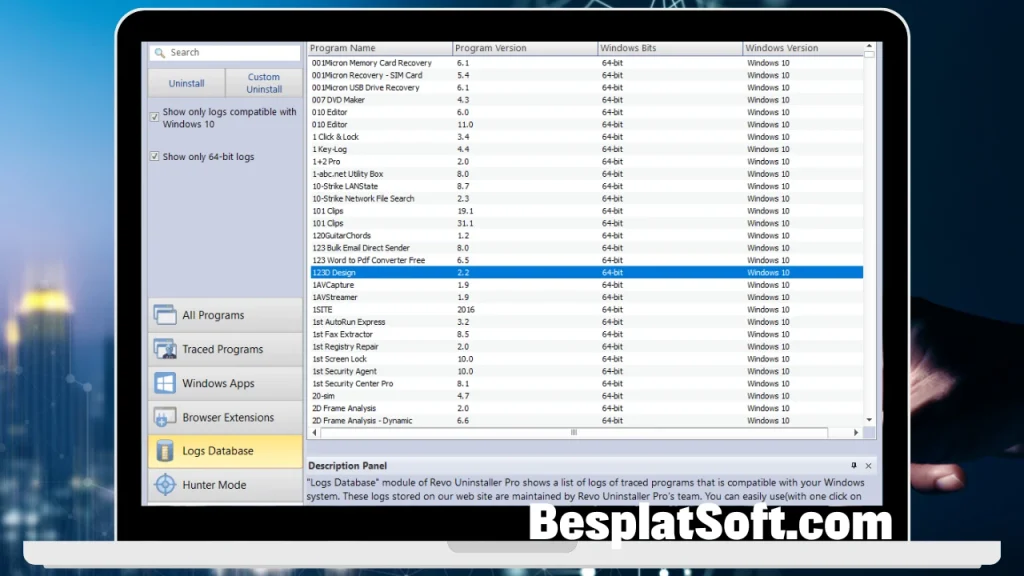Select the Logs Database icon
1024x576 pixels.
(165, 451)
